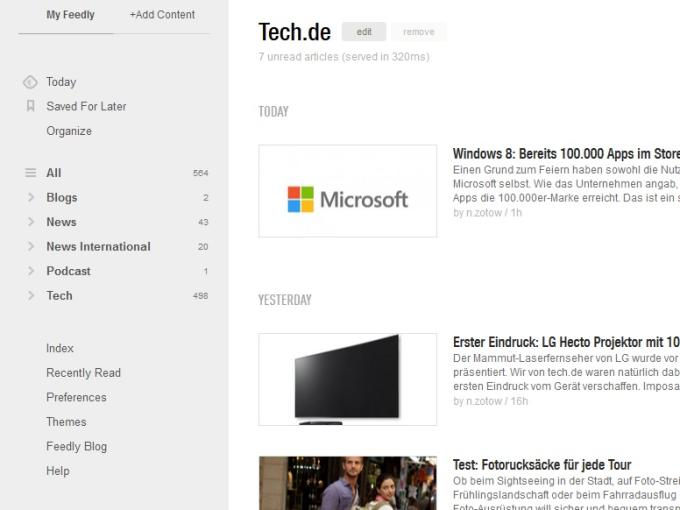Viewport: 680px width, 510px height.
Task: Click the edit button beside Tech.de
Action: tap(364, 32)
